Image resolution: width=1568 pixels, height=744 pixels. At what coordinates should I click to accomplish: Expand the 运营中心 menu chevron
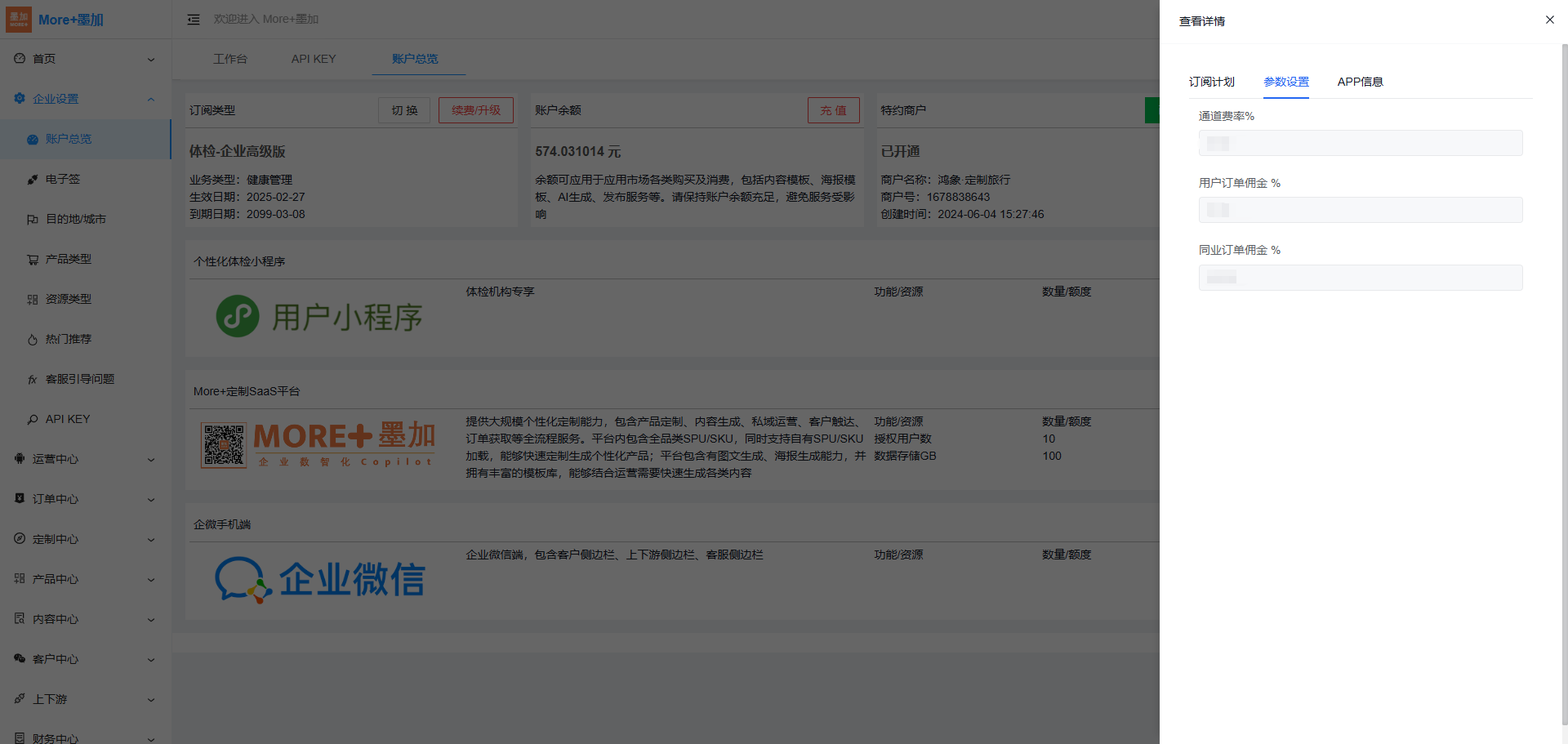151,460
